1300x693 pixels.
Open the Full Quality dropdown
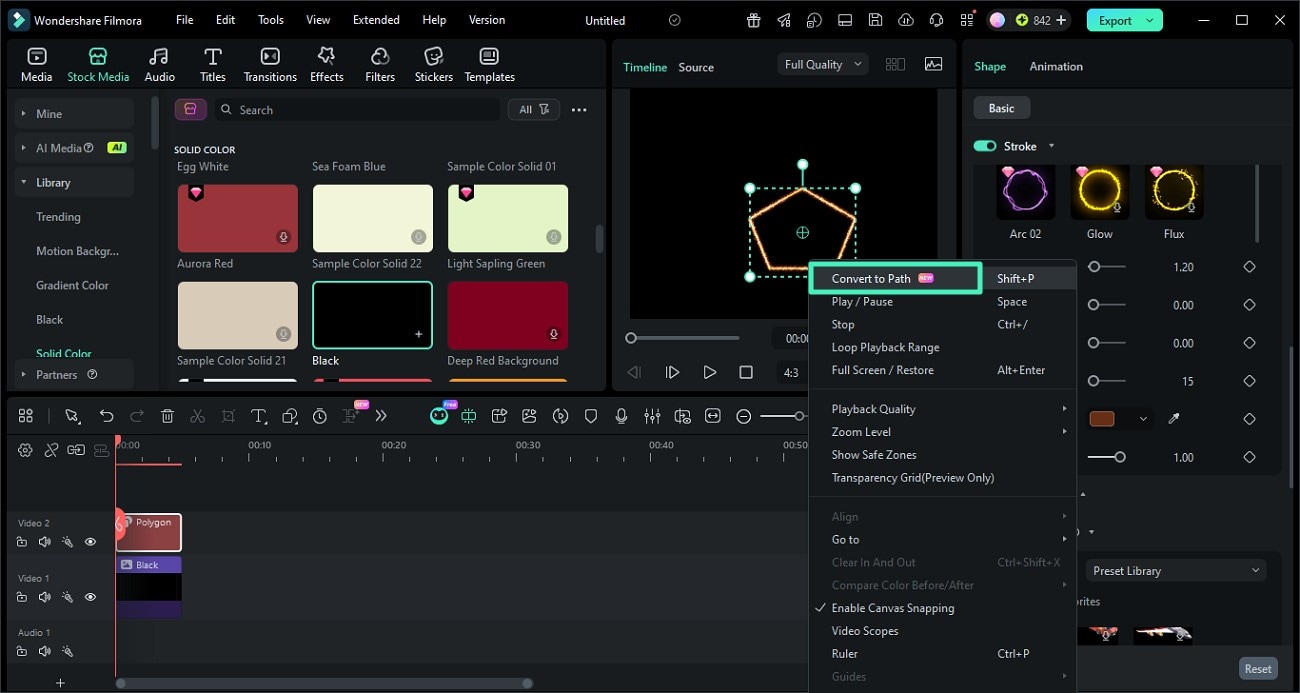[823, 64]
